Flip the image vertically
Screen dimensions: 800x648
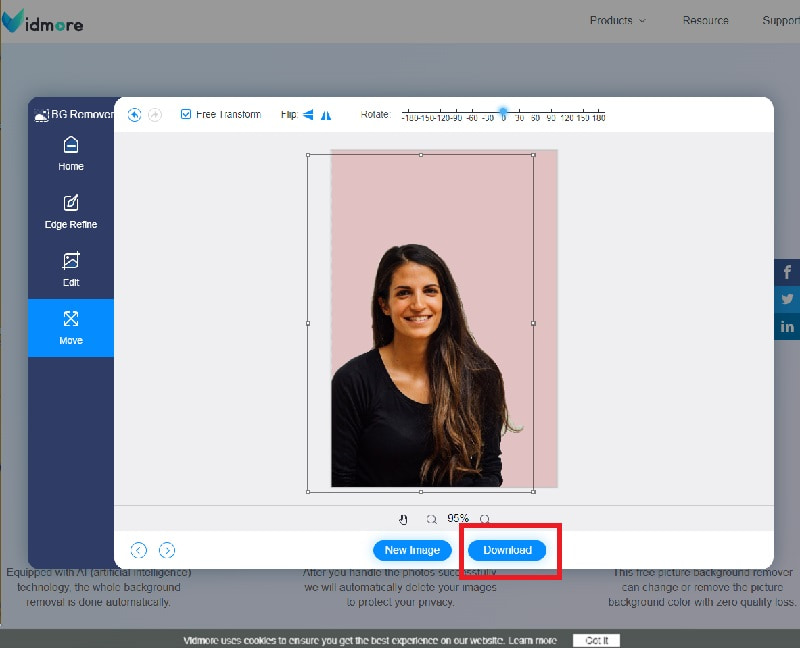(325, 115)
